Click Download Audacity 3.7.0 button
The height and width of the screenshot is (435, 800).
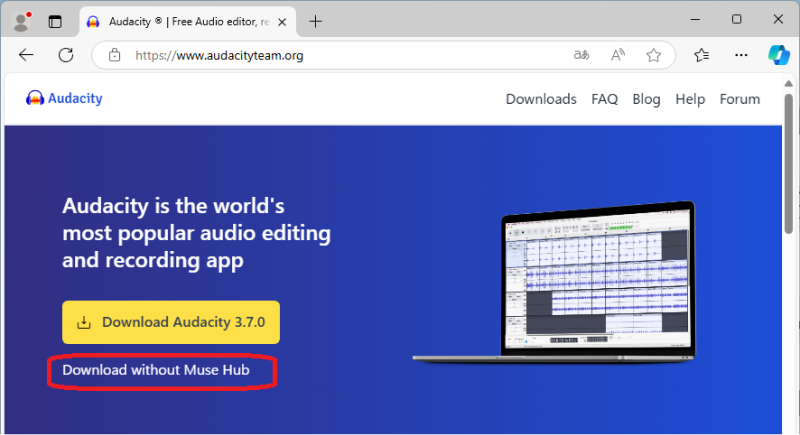pyautogui.click(x=171, y=322)
